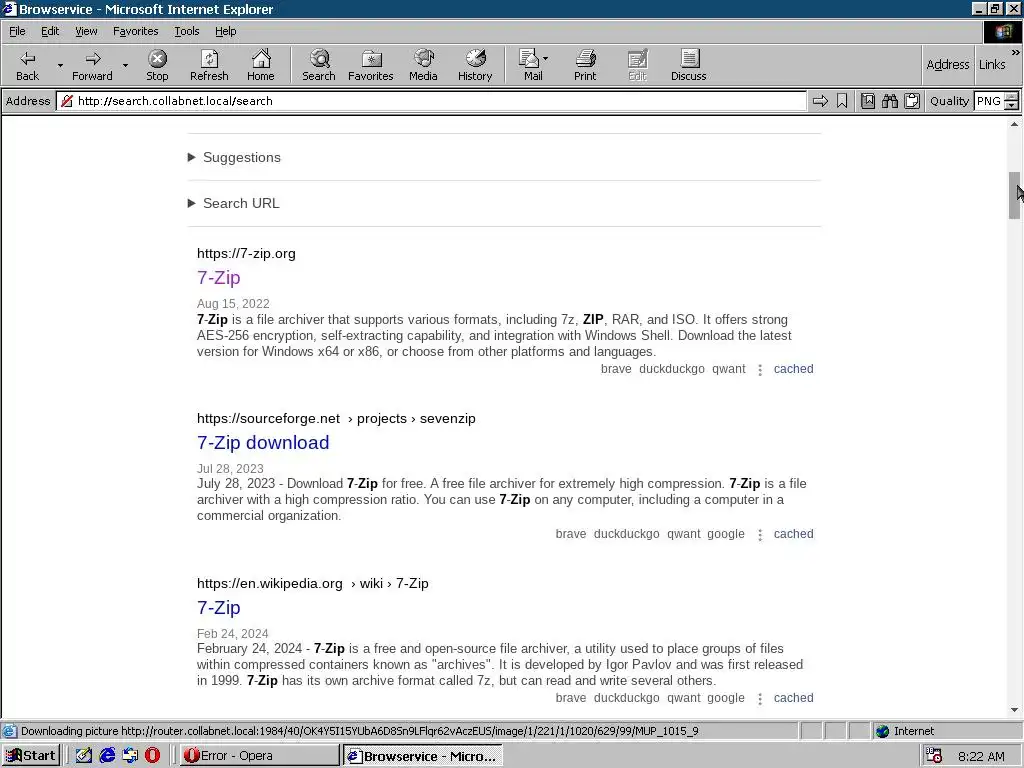The height and width of the screenshot is (768, 1024).
Task: Click the Back toolbar button
Action: pyautogui.click(x=27, y=65)
